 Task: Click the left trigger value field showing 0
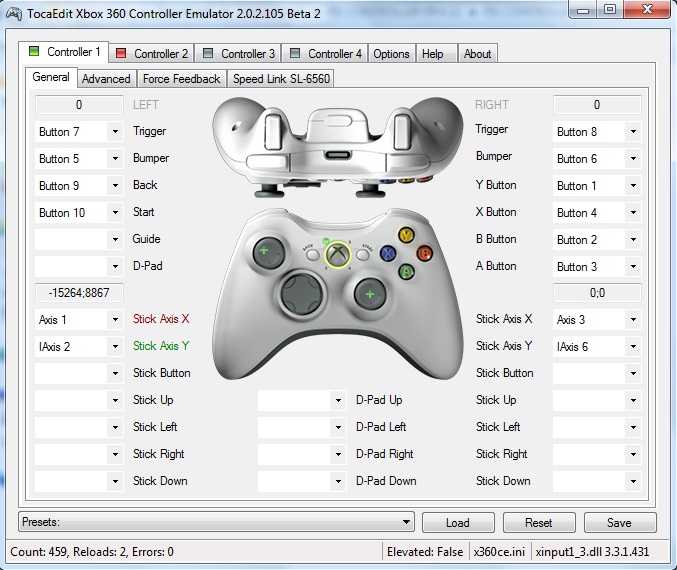click(78, 105)
